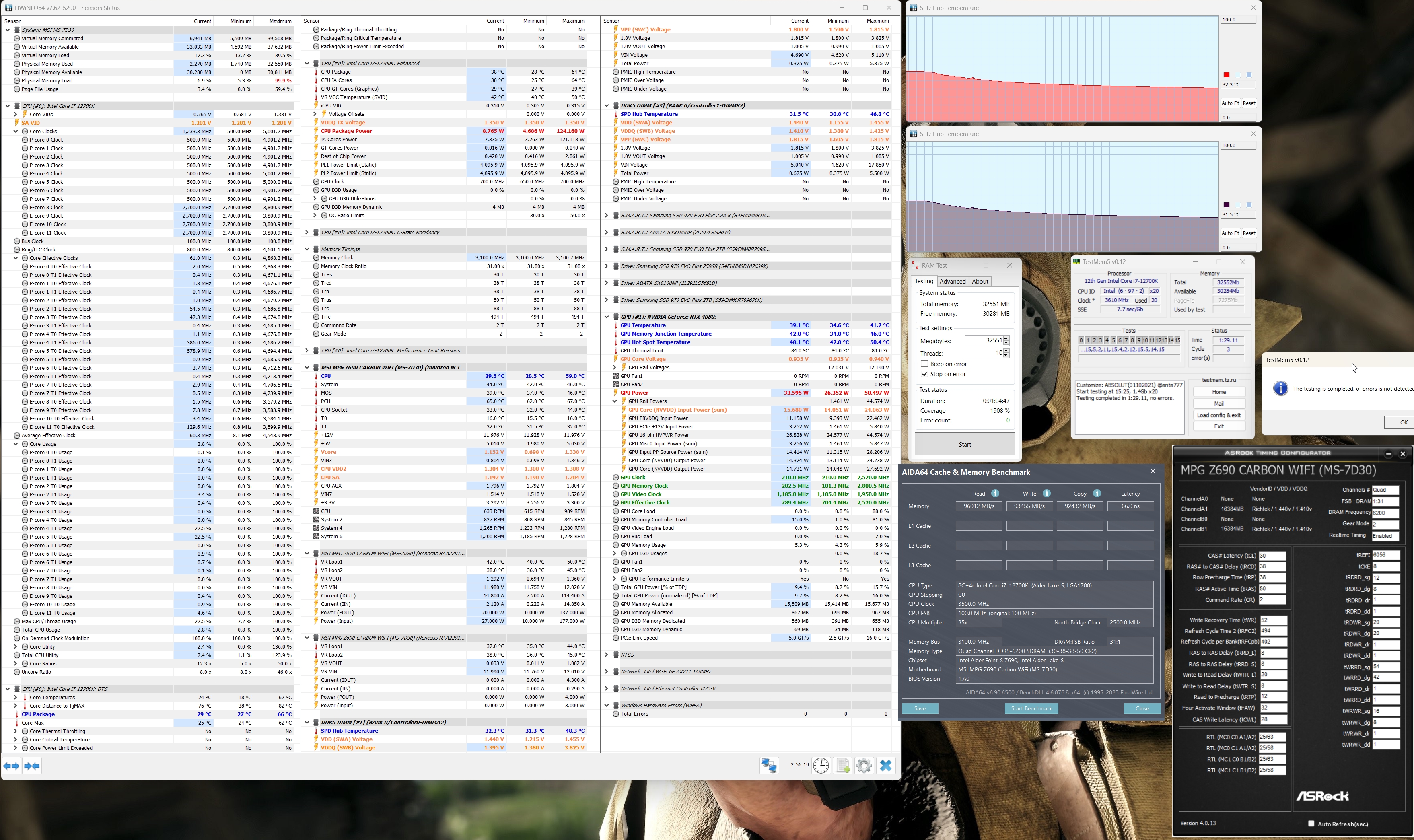Viewport: 1414px width, 840px height.
Task: Switch to Advanced tab in RAM Test
Action: 952,281
